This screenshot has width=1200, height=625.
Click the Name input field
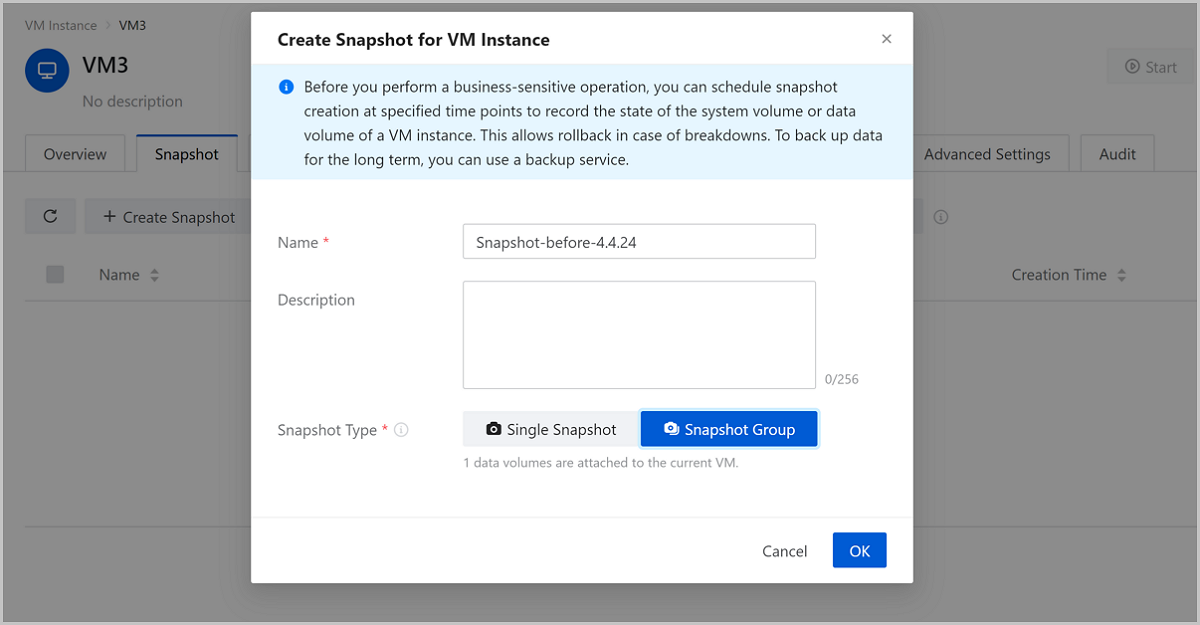pos(639,242)
